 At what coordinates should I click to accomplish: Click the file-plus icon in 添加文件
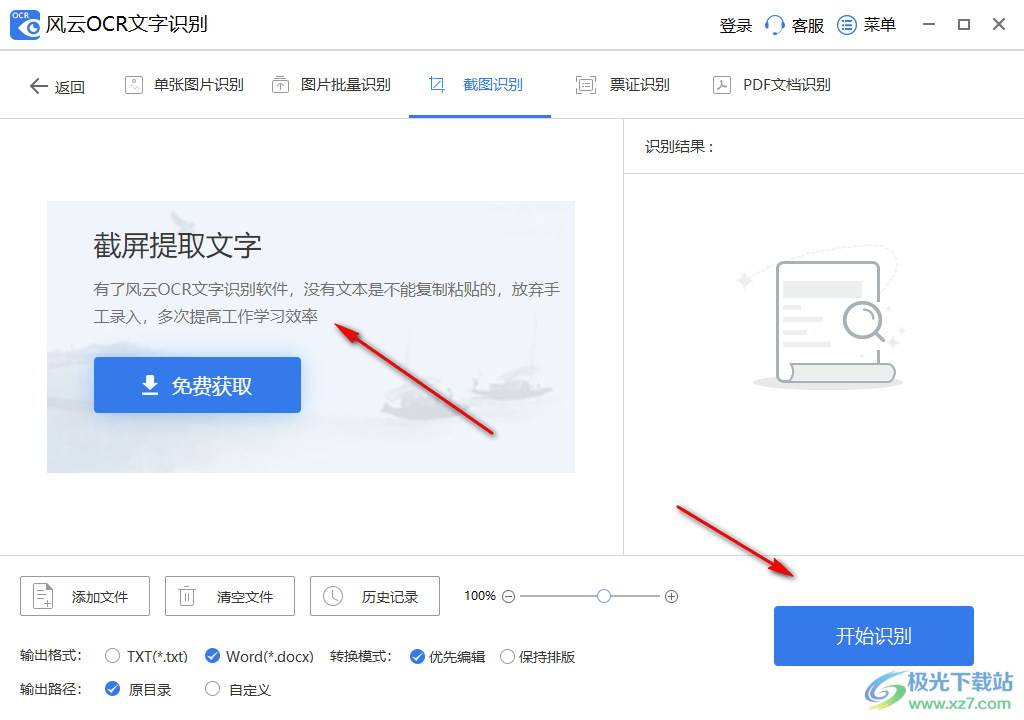point(43,596)
